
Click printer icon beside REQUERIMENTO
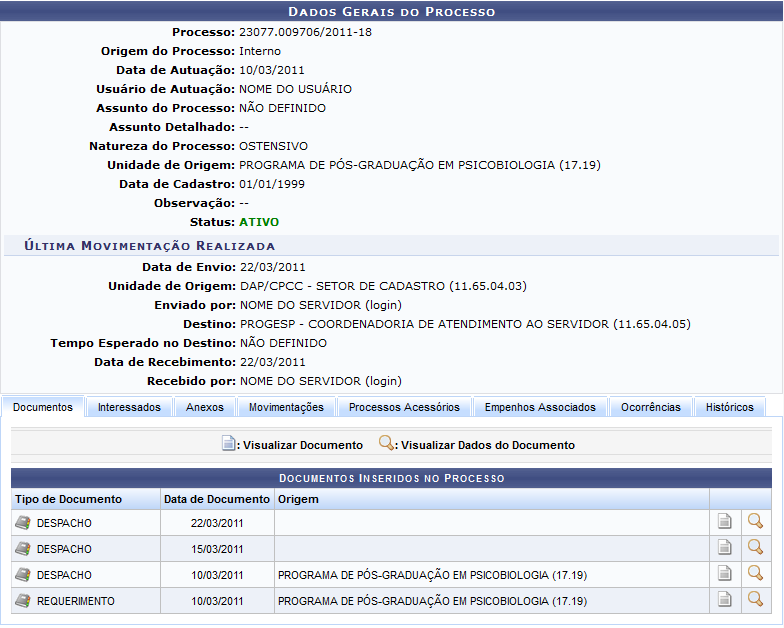coord(23,601)
